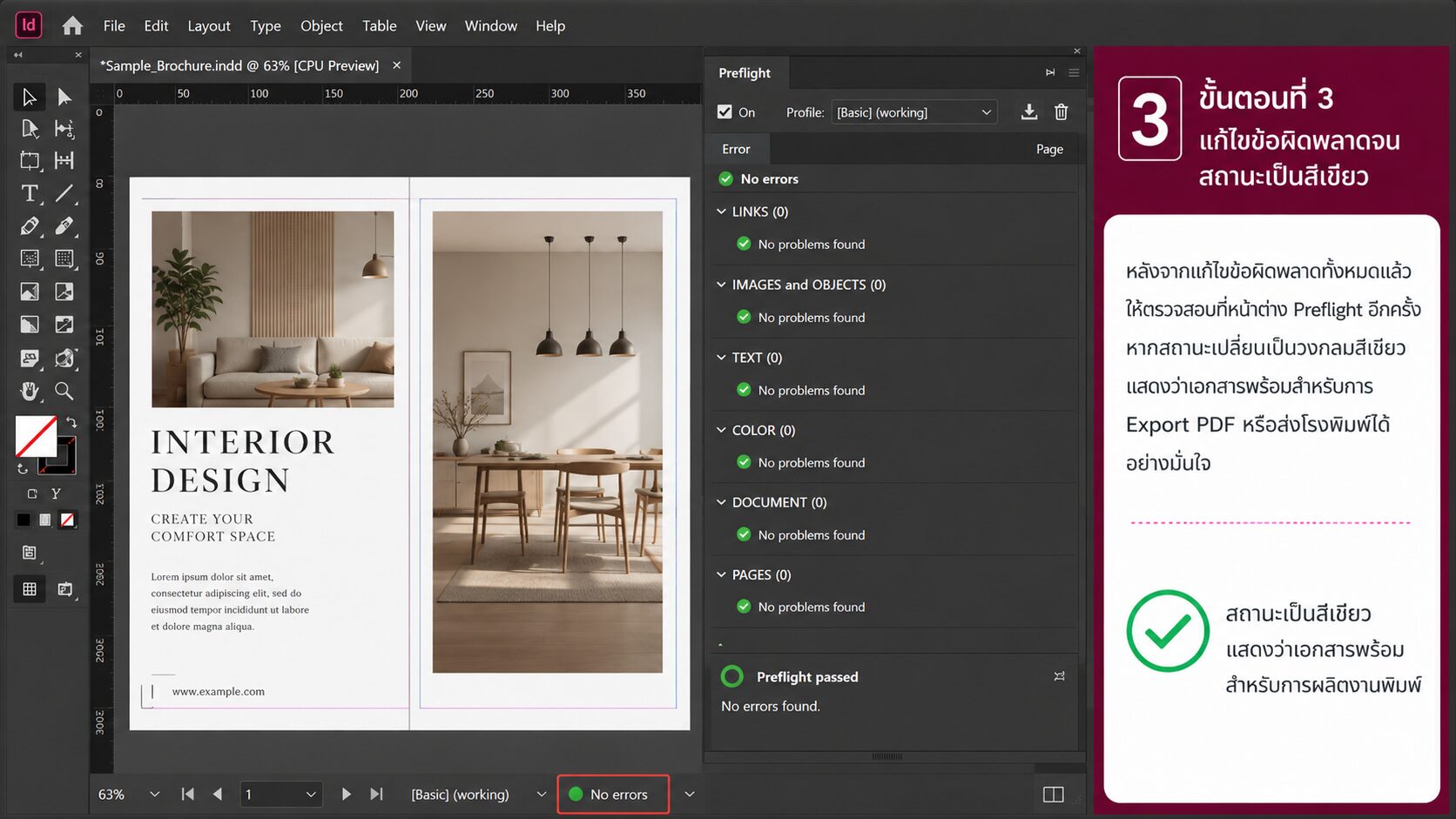Open the Layout menu
1456x819 pixels.
tap(209, 26)
